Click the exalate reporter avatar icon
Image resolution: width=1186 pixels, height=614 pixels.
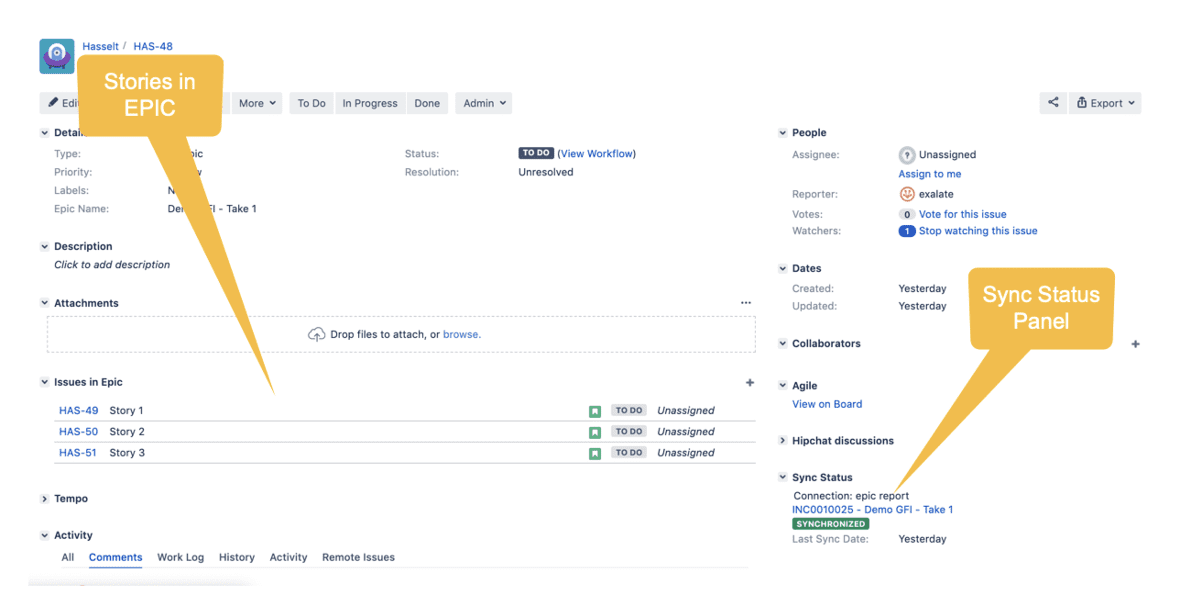coord(907,193)
